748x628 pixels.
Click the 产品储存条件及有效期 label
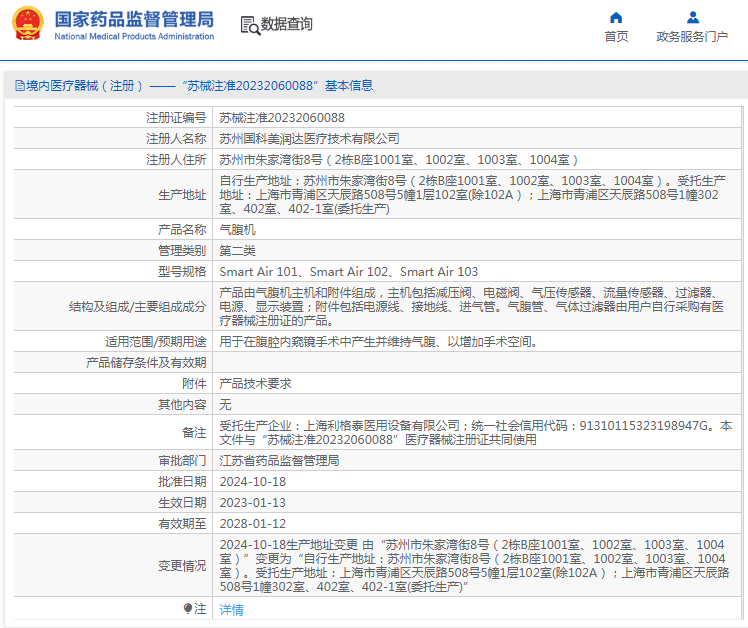tap(146, 363)
